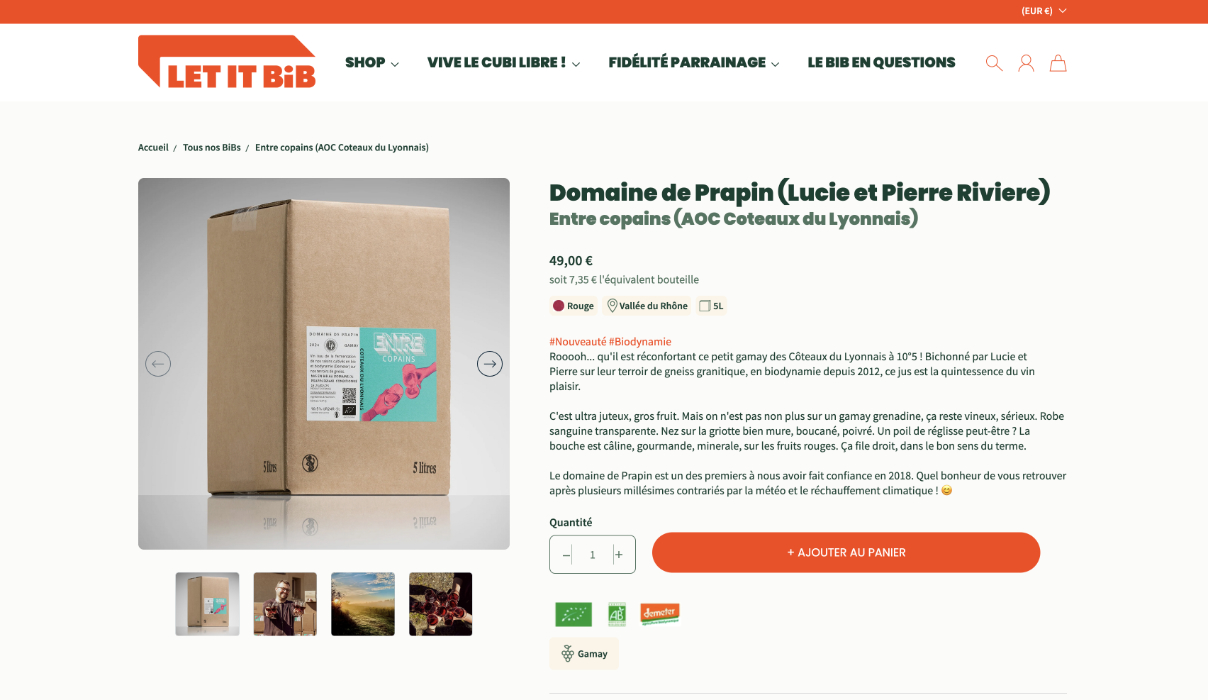Expand the SHOP dropdown menu
1208x700 pixels.
372,62
